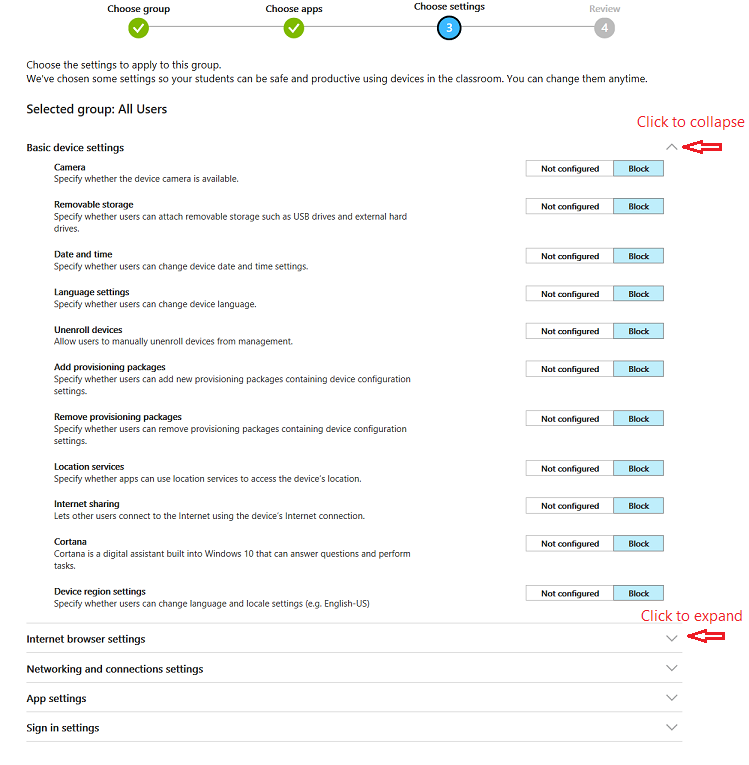Open the Choose group step label

(x=138, y=9)
